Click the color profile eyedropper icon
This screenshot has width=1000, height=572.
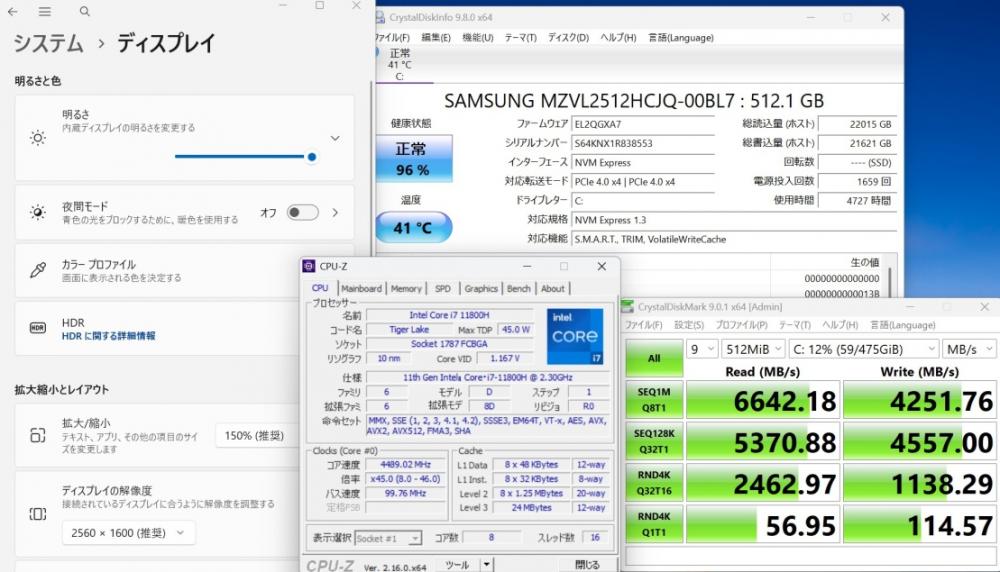pyautogui.click(x=38, y=270)
